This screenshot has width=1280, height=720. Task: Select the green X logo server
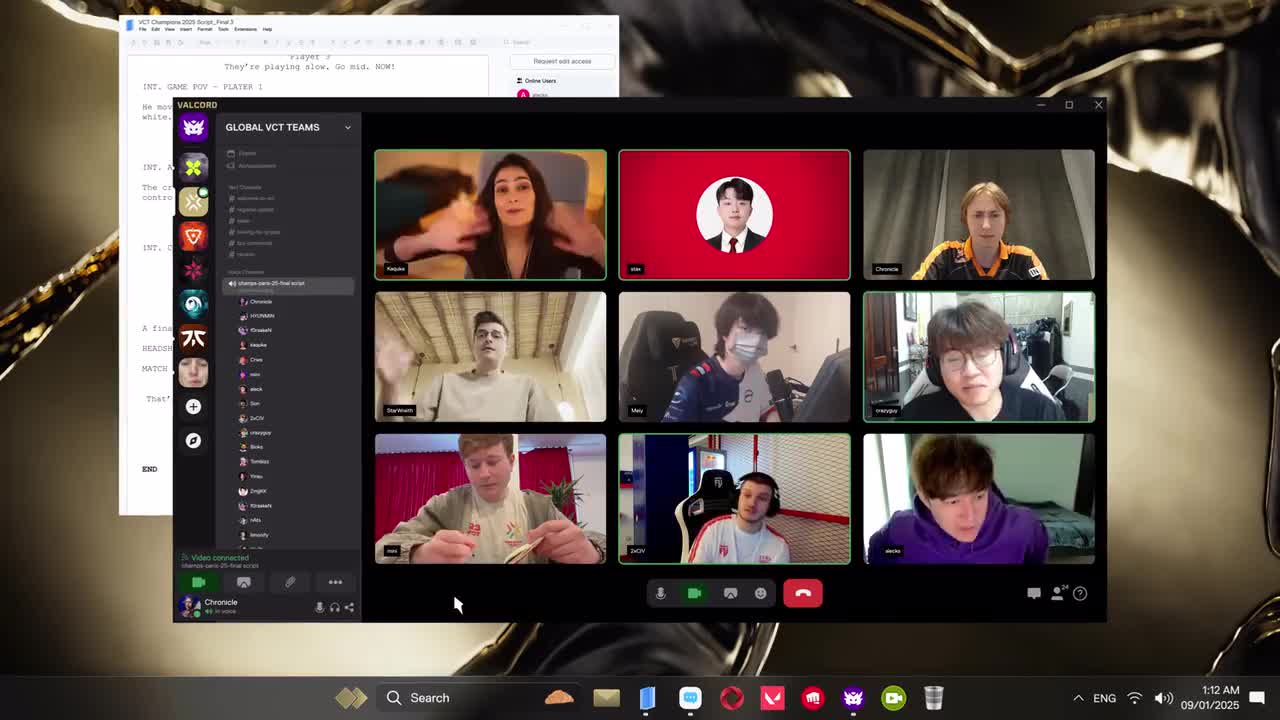point(193,167)
